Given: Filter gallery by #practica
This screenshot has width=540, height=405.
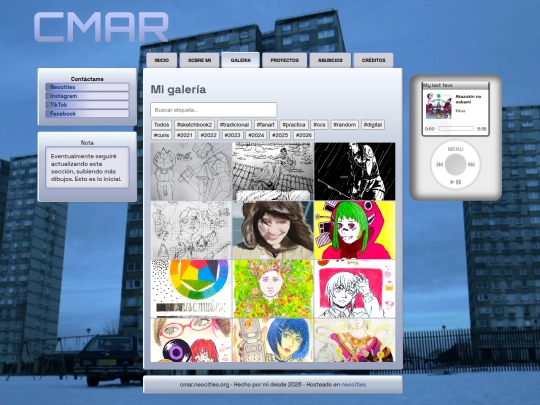Looking at the screenshot, I should point(294,125).
